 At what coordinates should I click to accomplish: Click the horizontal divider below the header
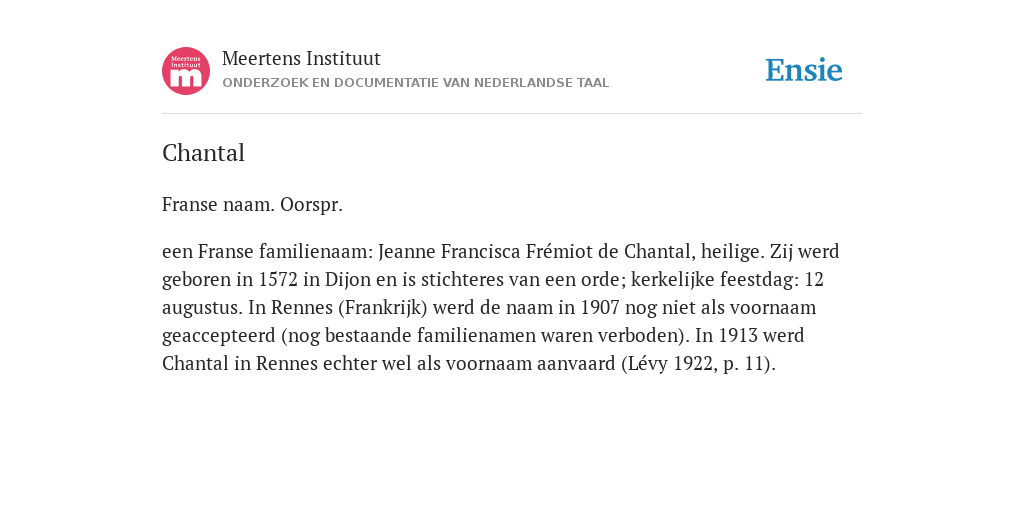[512, 114]
